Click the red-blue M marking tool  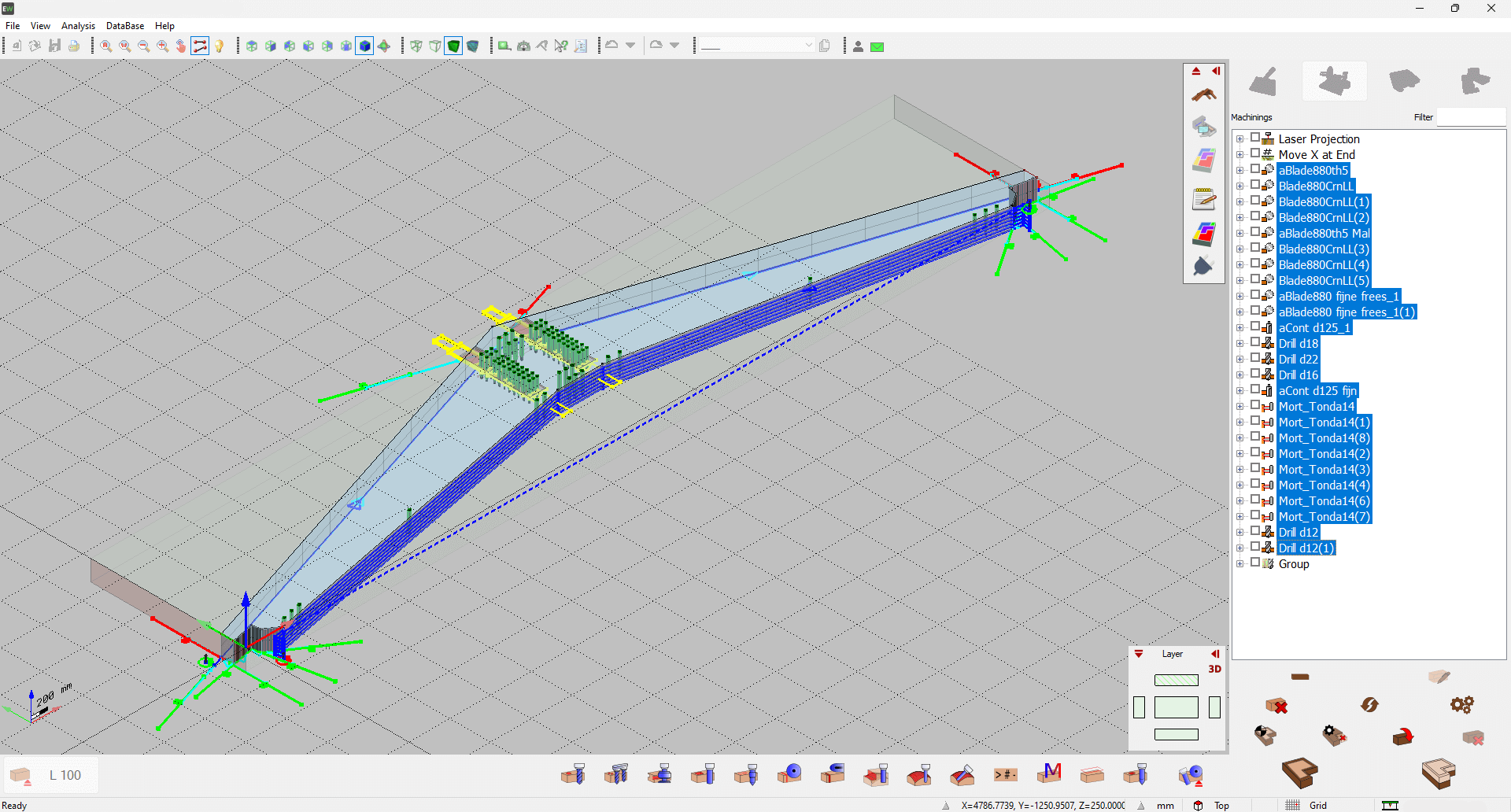click(x=1049, y=774)
